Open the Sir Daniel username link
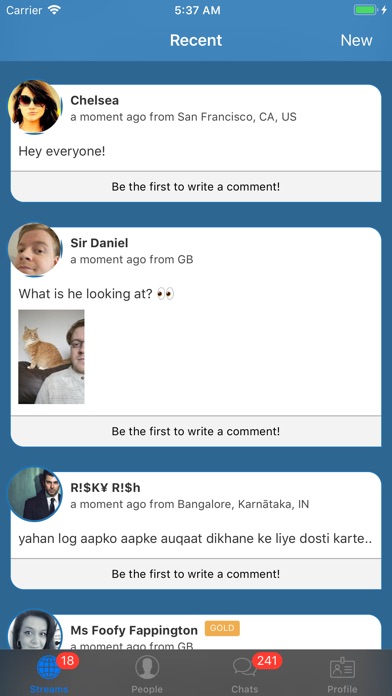Viewport: 392px width, 696px height. click(99, 243)
